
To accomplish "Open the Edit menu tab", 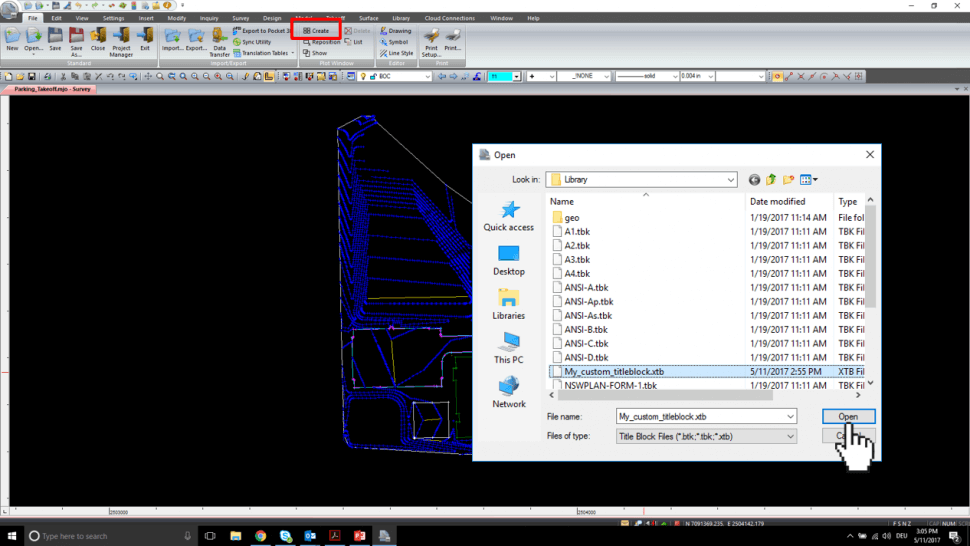I will point(56,19).
